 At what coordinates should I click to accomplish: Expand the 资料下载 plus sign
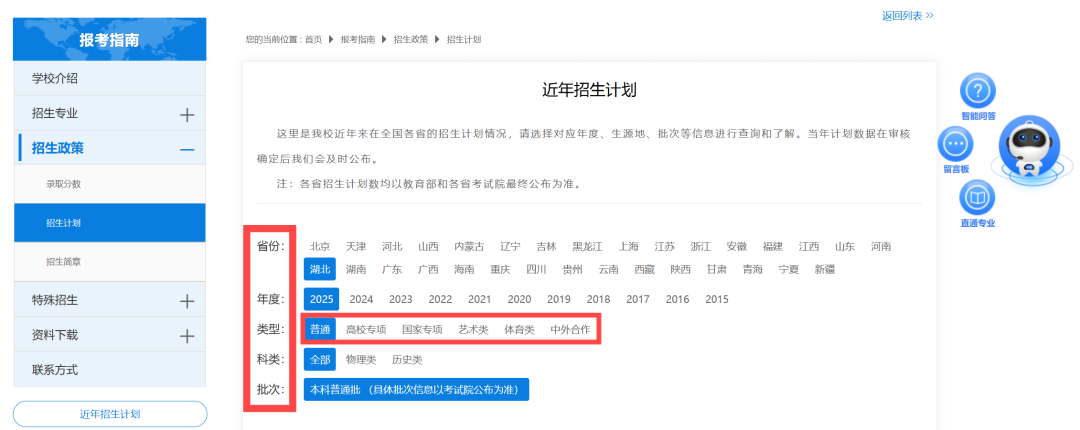coord(186,336)
